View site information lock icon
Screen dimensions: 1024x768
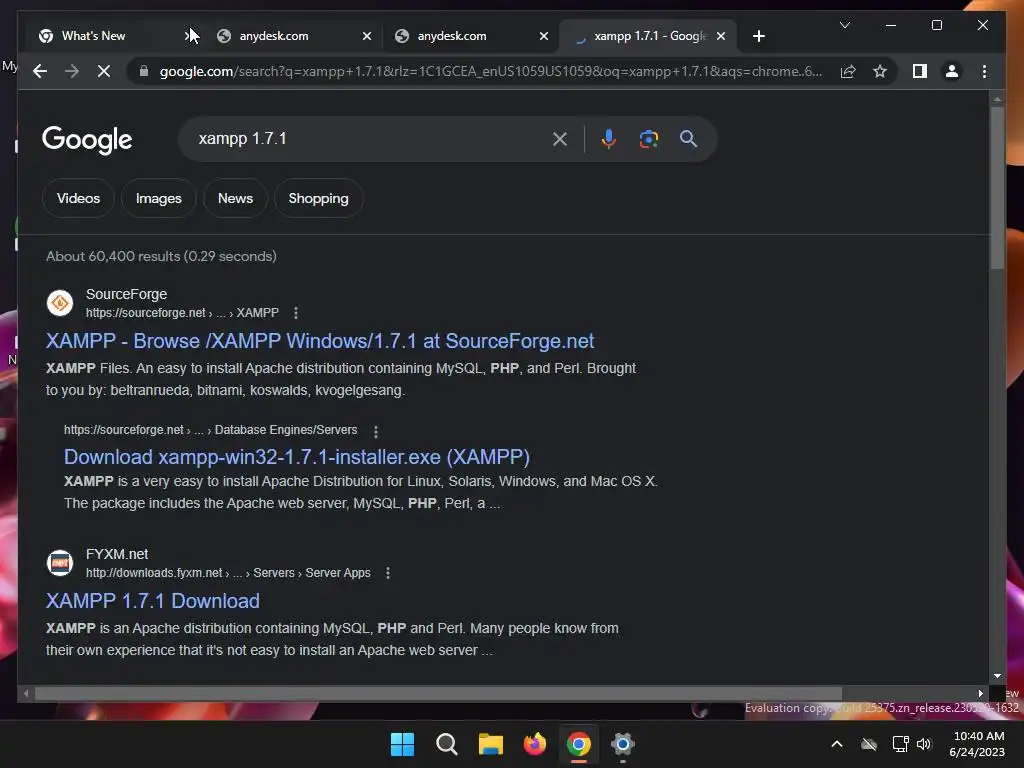(x=144, y=71)
